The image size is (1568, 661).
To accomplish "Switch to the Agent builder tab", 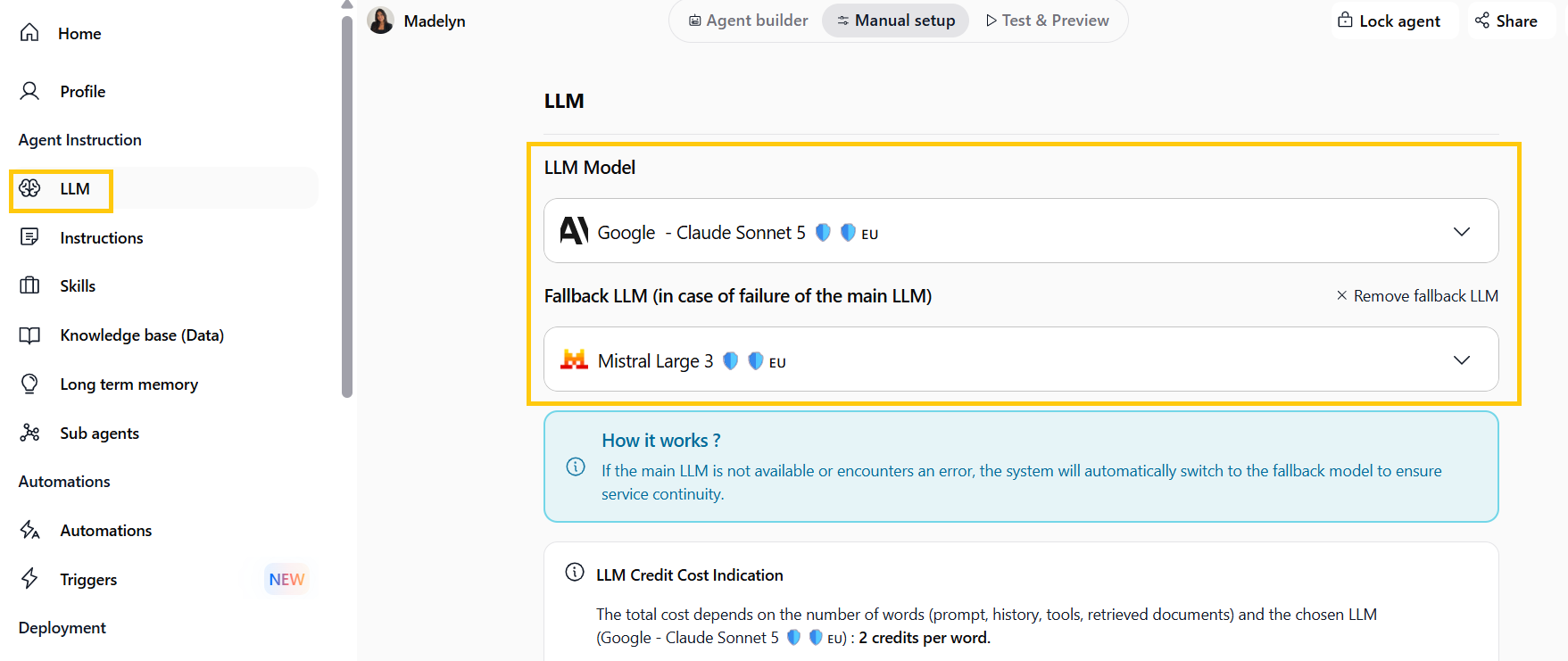I will 748,21.
